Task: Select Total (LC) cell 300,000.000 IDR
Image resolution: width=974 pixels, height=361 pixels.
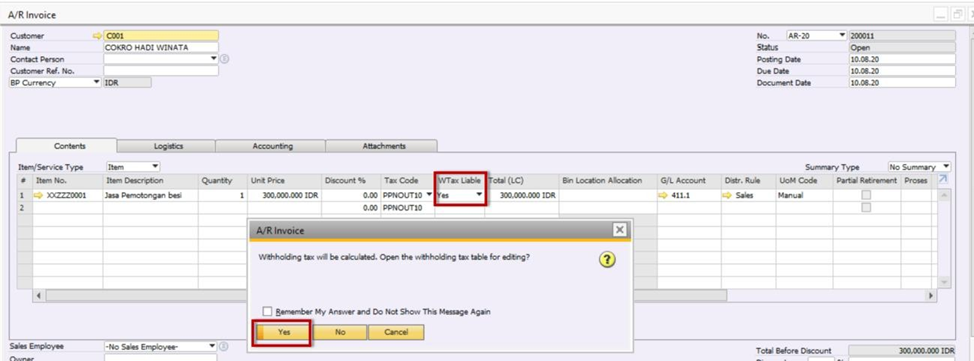Action: 522,195
